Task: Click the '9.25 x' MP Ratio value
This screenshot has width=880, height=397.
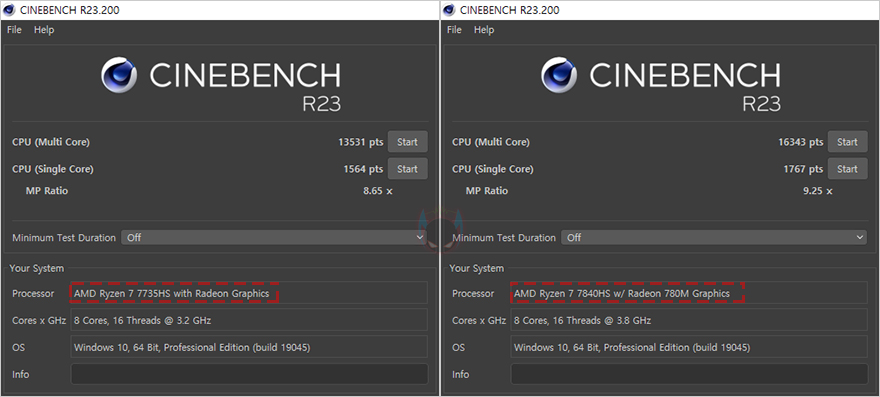Action: (x=818, y=191)
